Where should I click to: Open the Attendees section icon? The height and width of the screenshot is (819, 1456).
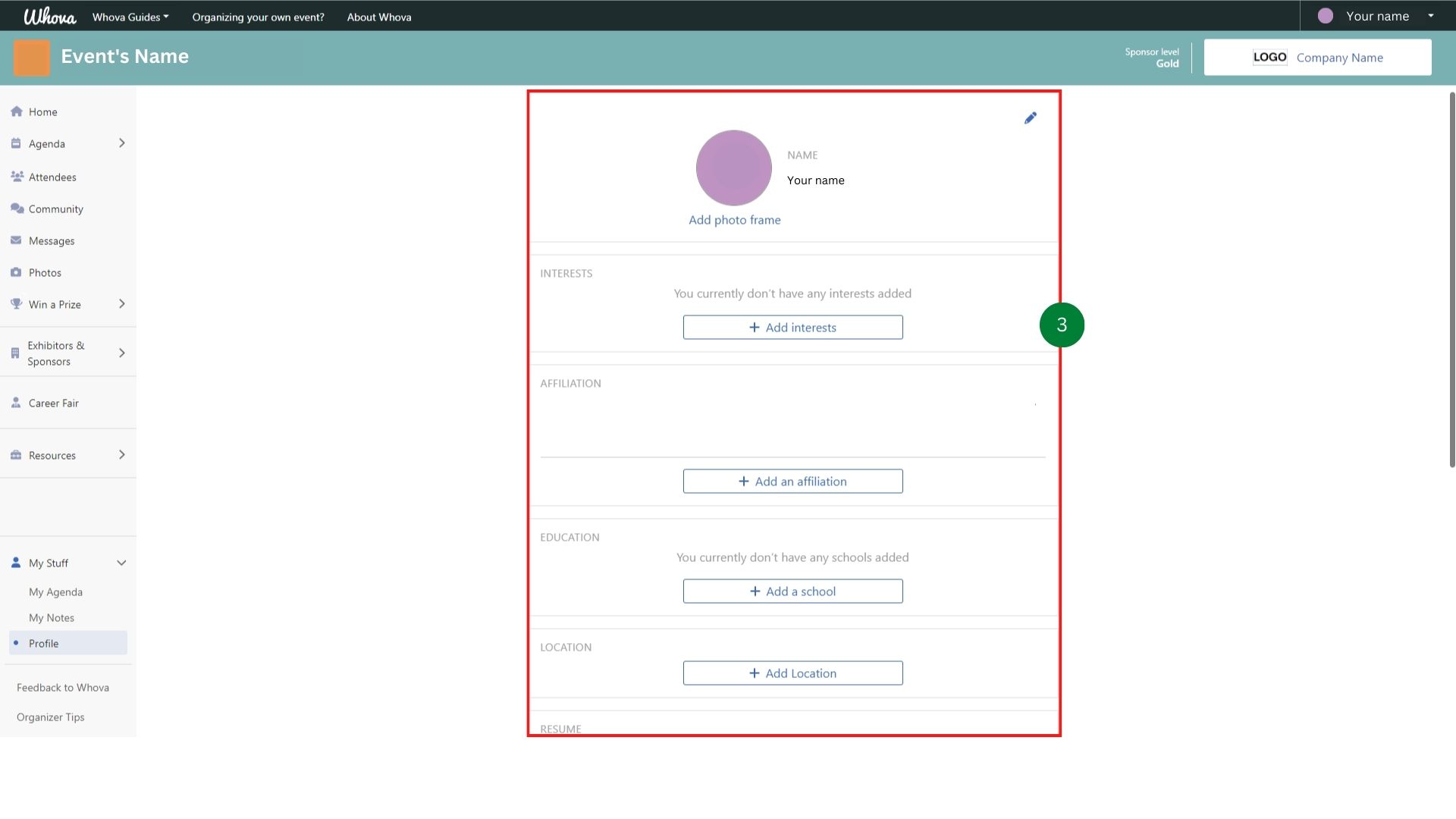[17, 176]
